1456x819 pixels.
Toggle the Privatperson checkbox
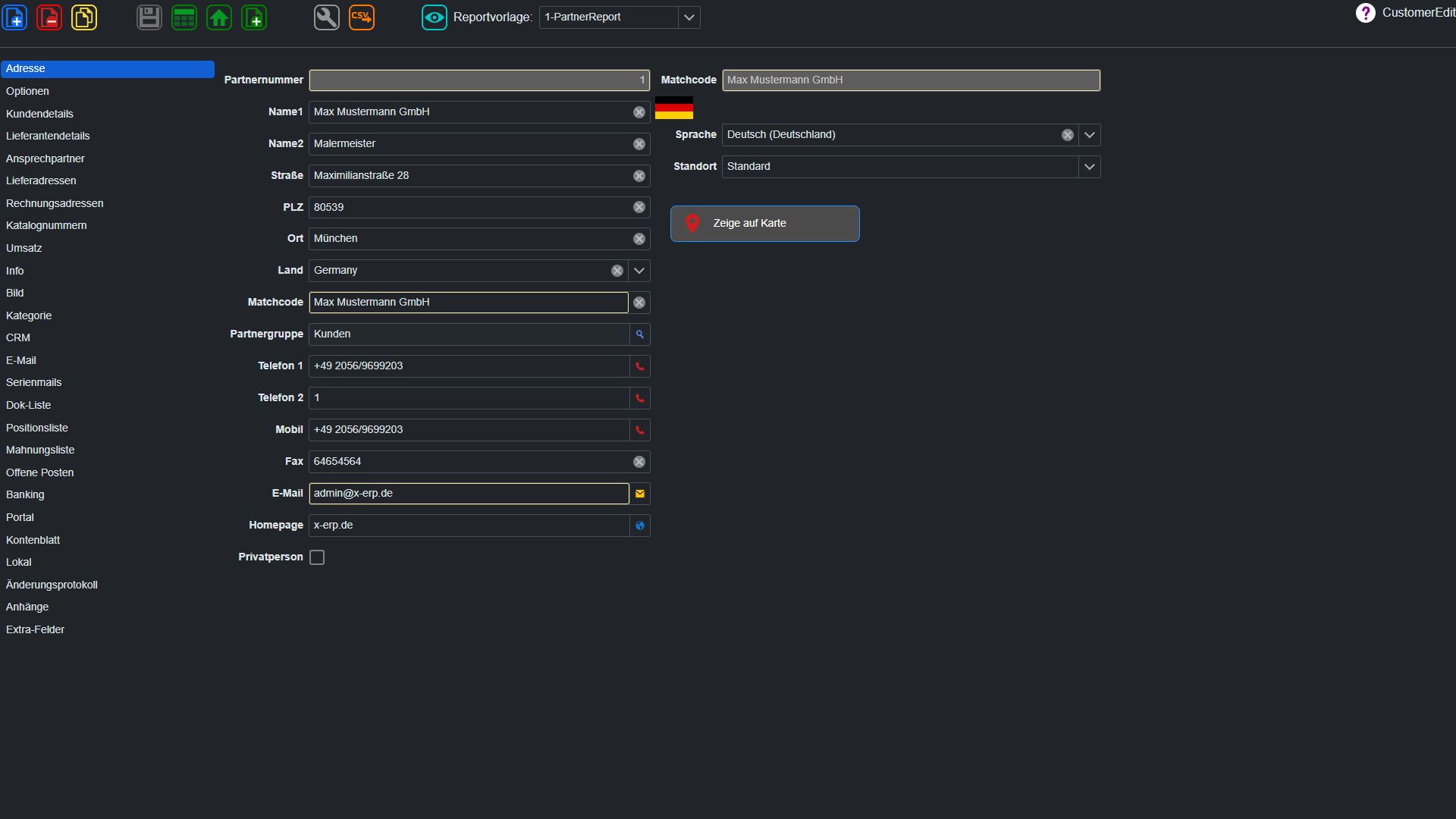tap(317, 557)
